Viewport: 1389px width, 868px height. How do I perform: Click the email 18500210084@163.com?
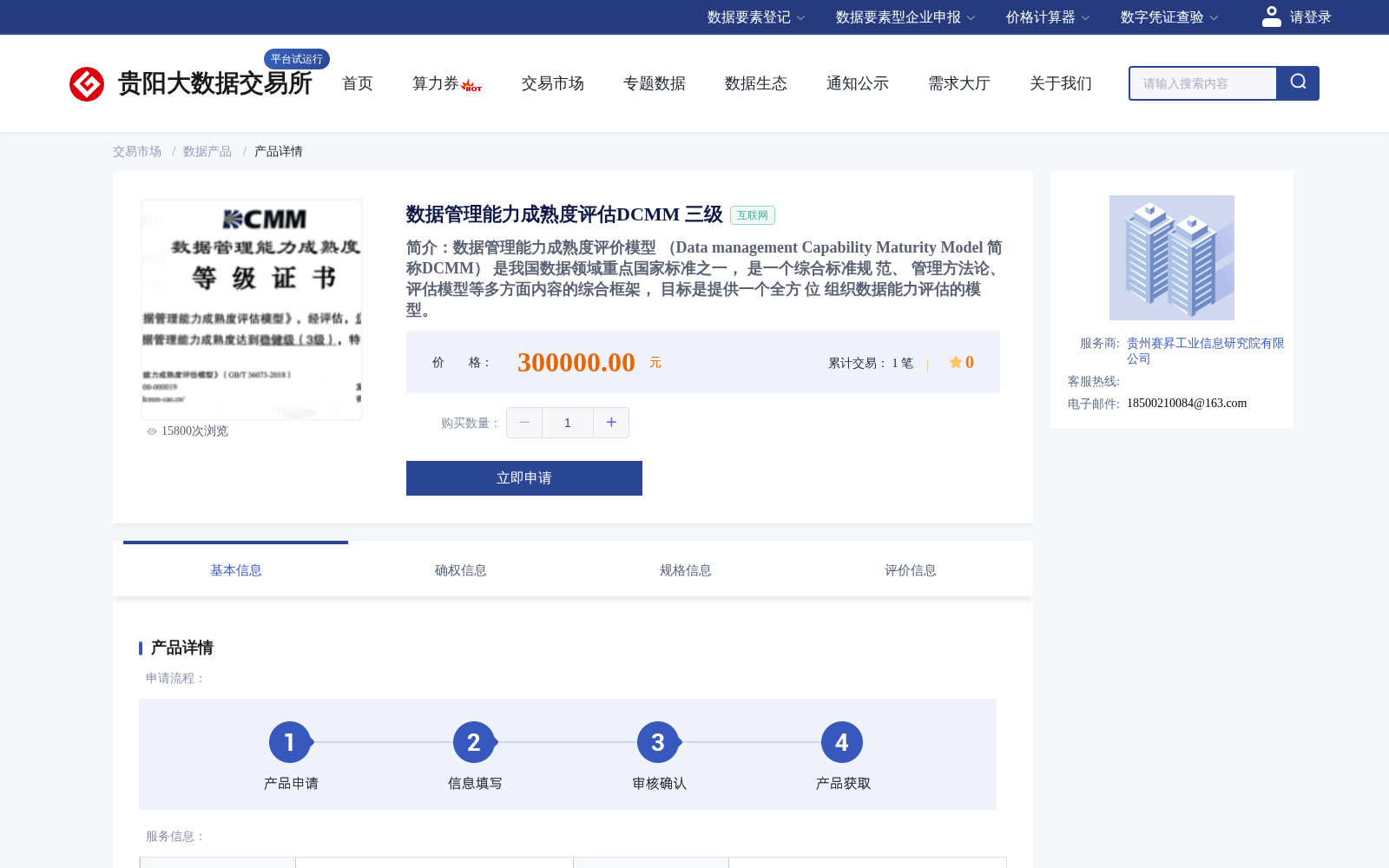[1187, 403]
